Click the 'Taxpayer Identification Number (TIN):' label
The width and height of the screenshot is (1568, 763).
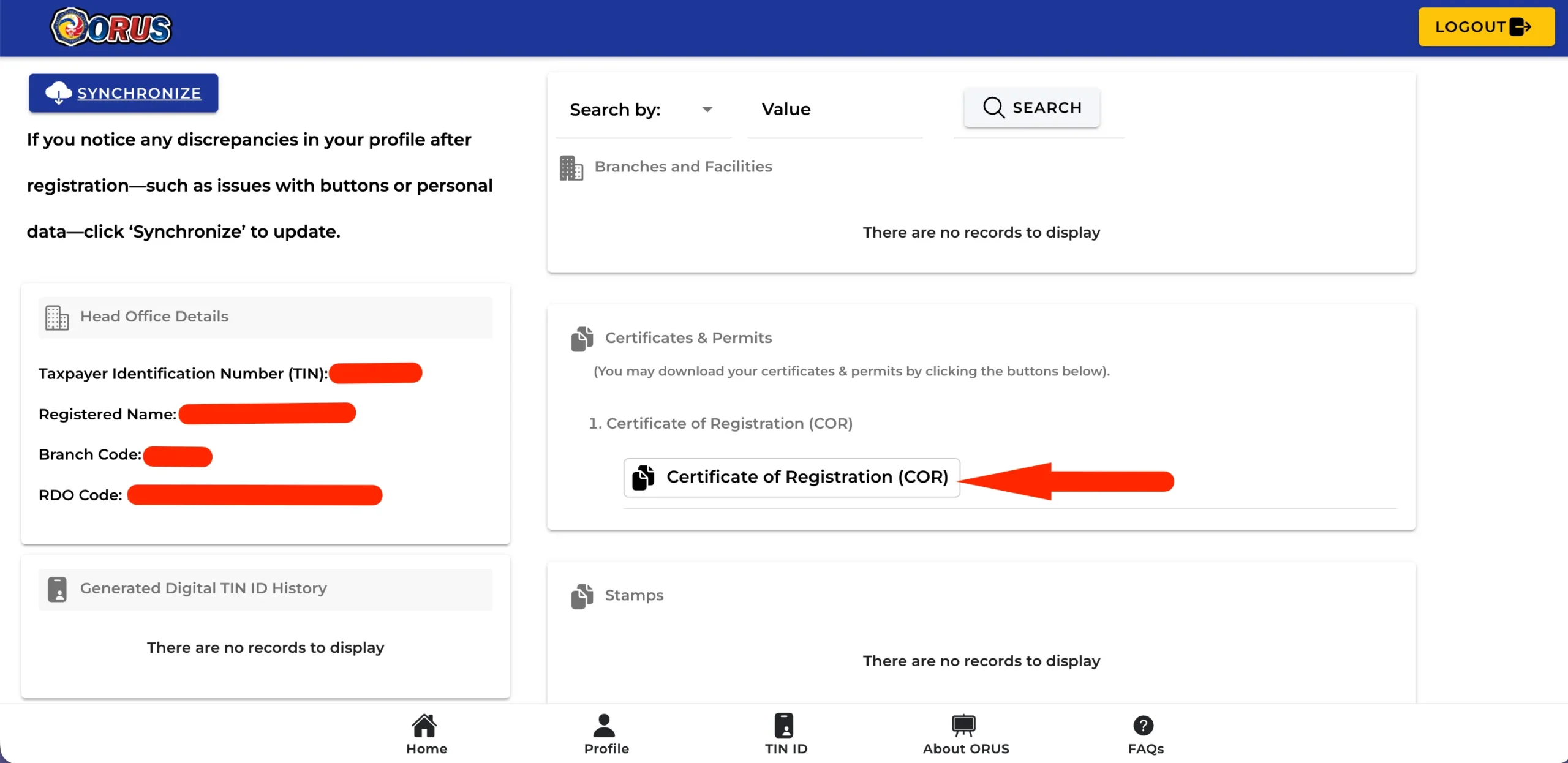(x=183, y=374)
